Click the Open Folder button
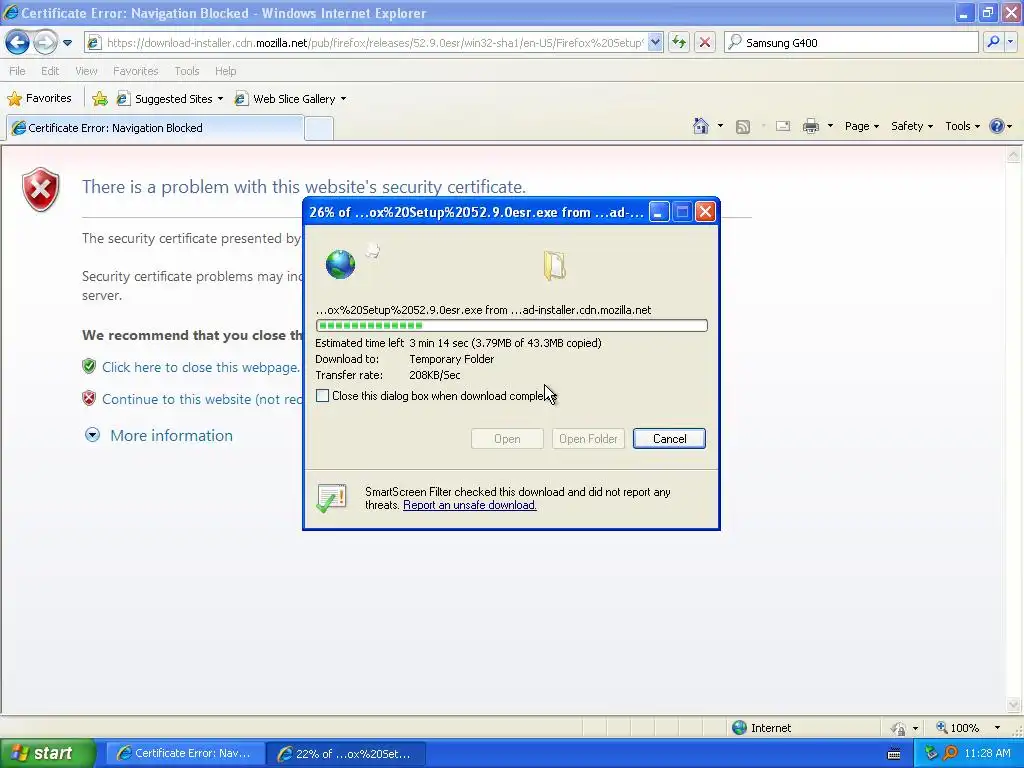The width and height of the screenshot is (1024, 768). (588, 439)
